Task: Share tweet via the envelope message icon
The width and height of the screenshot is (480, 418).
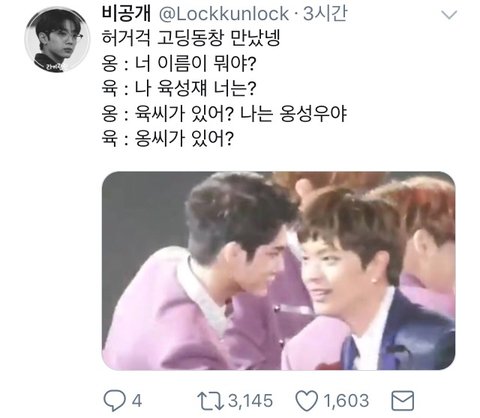Action: tap(403, 401)
